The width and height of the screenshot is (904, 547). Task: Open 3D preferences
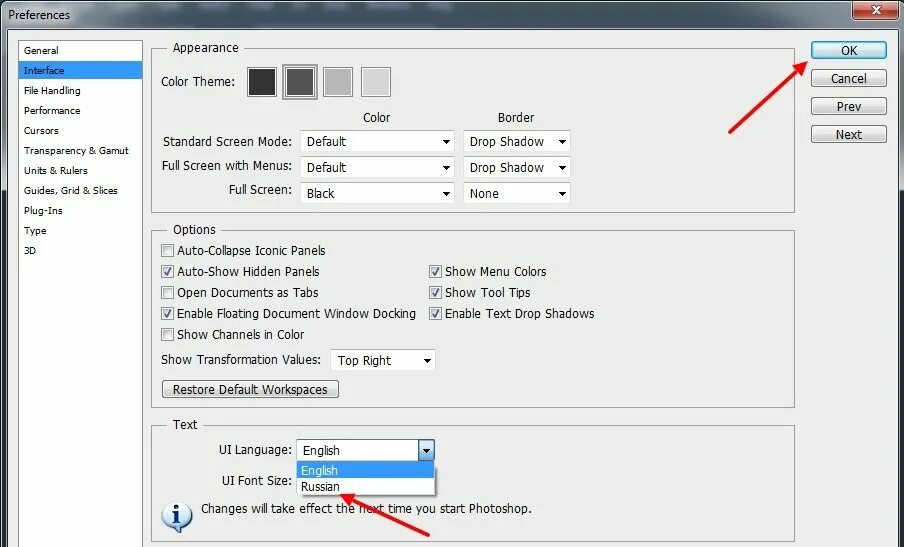point(80,251)
